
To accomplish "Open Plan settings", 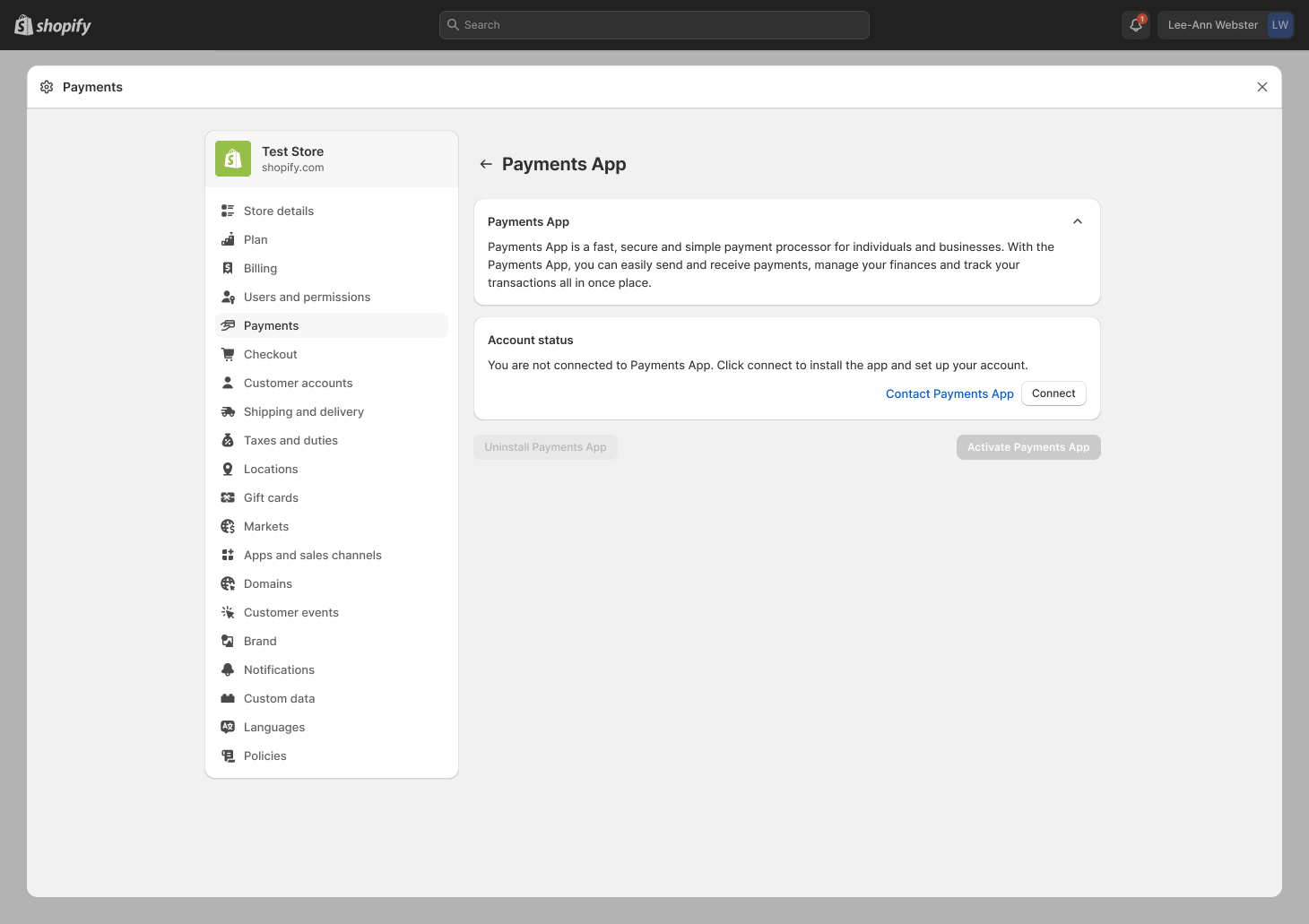I will click(x=332, y=239).
